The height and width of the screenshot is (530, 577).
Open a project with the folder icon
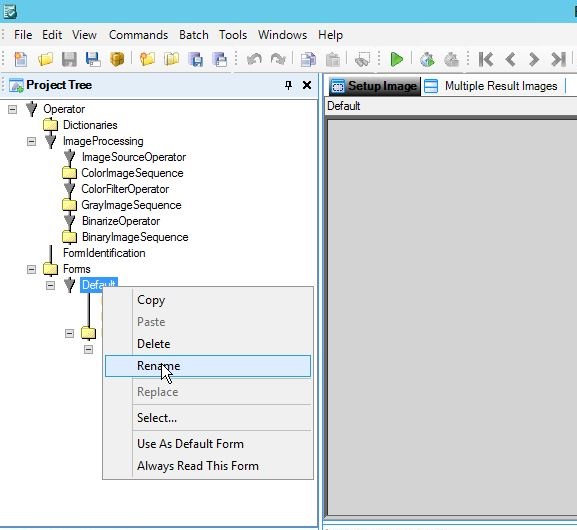click(x=45, y=59)
